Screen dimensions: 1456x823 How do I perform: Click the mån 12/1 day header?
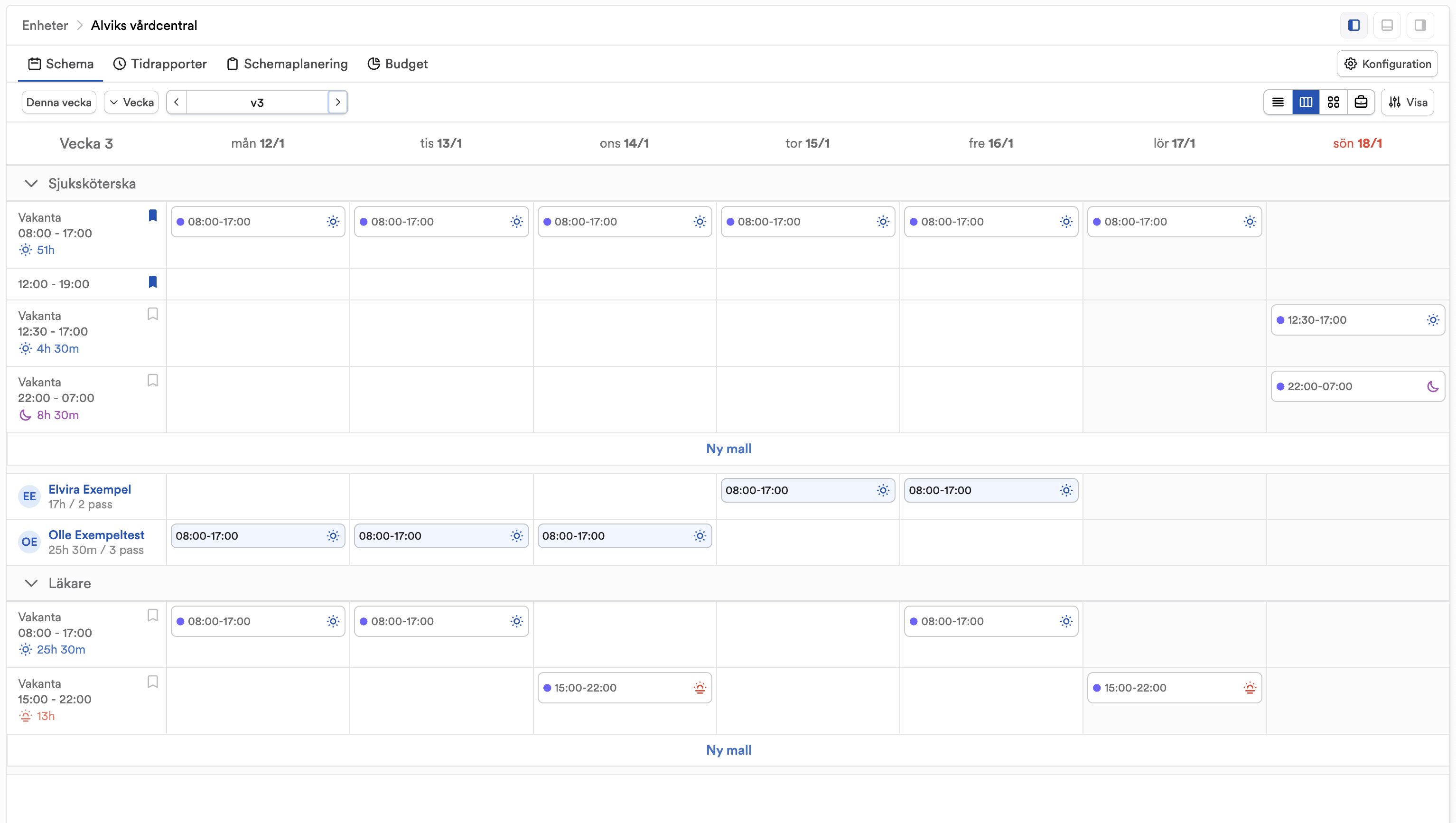[x=258, y=143]
